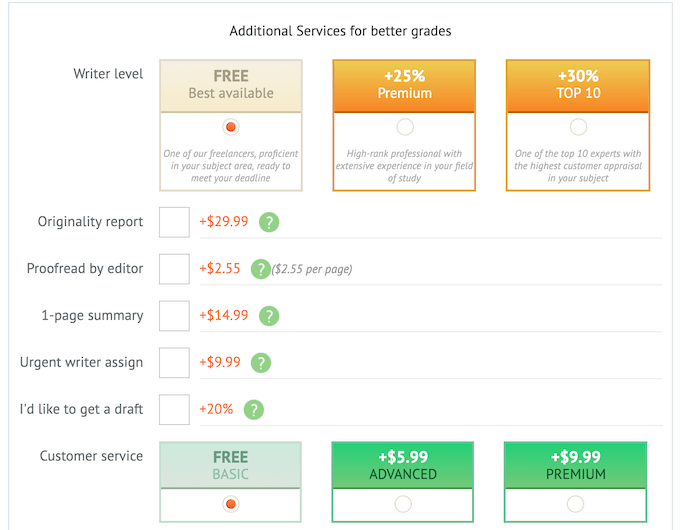Screen dimensions: 680x530
Task: View help for I'd like a draft
Action: (x=255, y=410)
